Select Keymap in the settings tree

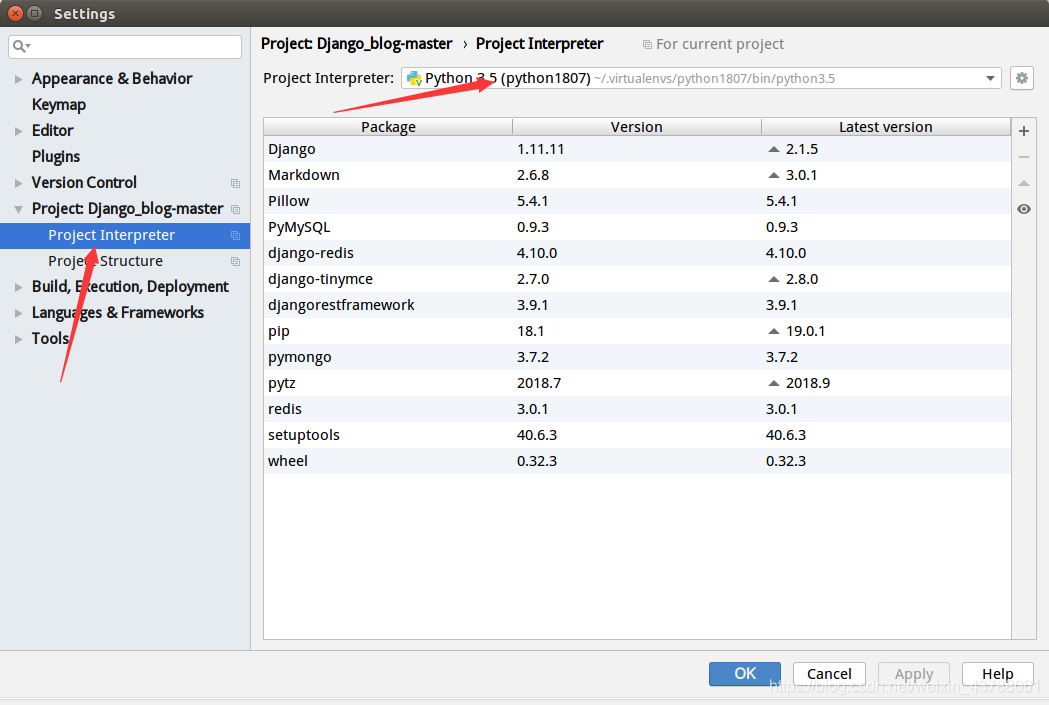click(x=59, y=105)
